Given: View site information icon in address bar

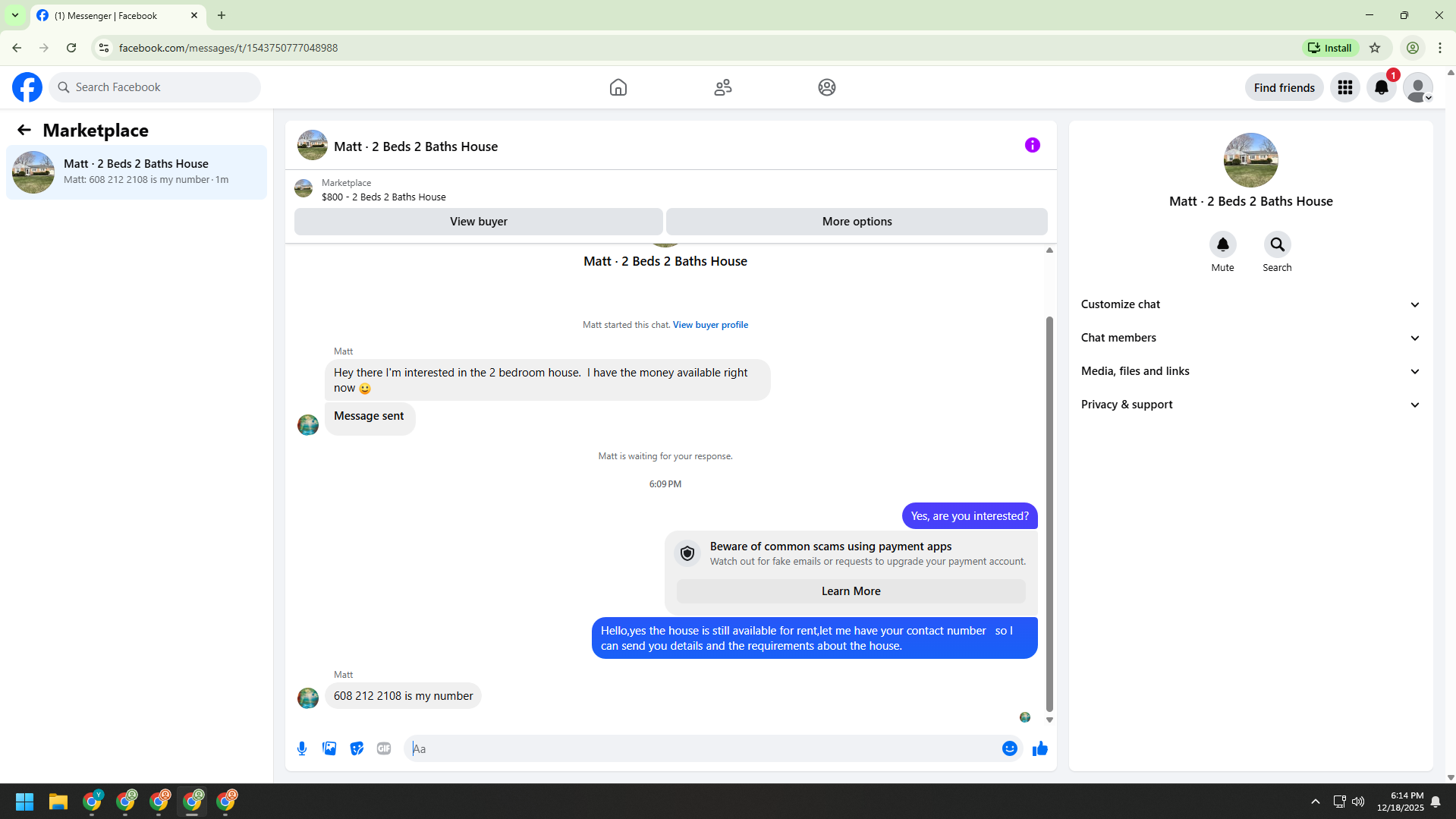Looking at the screenshot, I should pyautogui.click(x=104, y=48).
